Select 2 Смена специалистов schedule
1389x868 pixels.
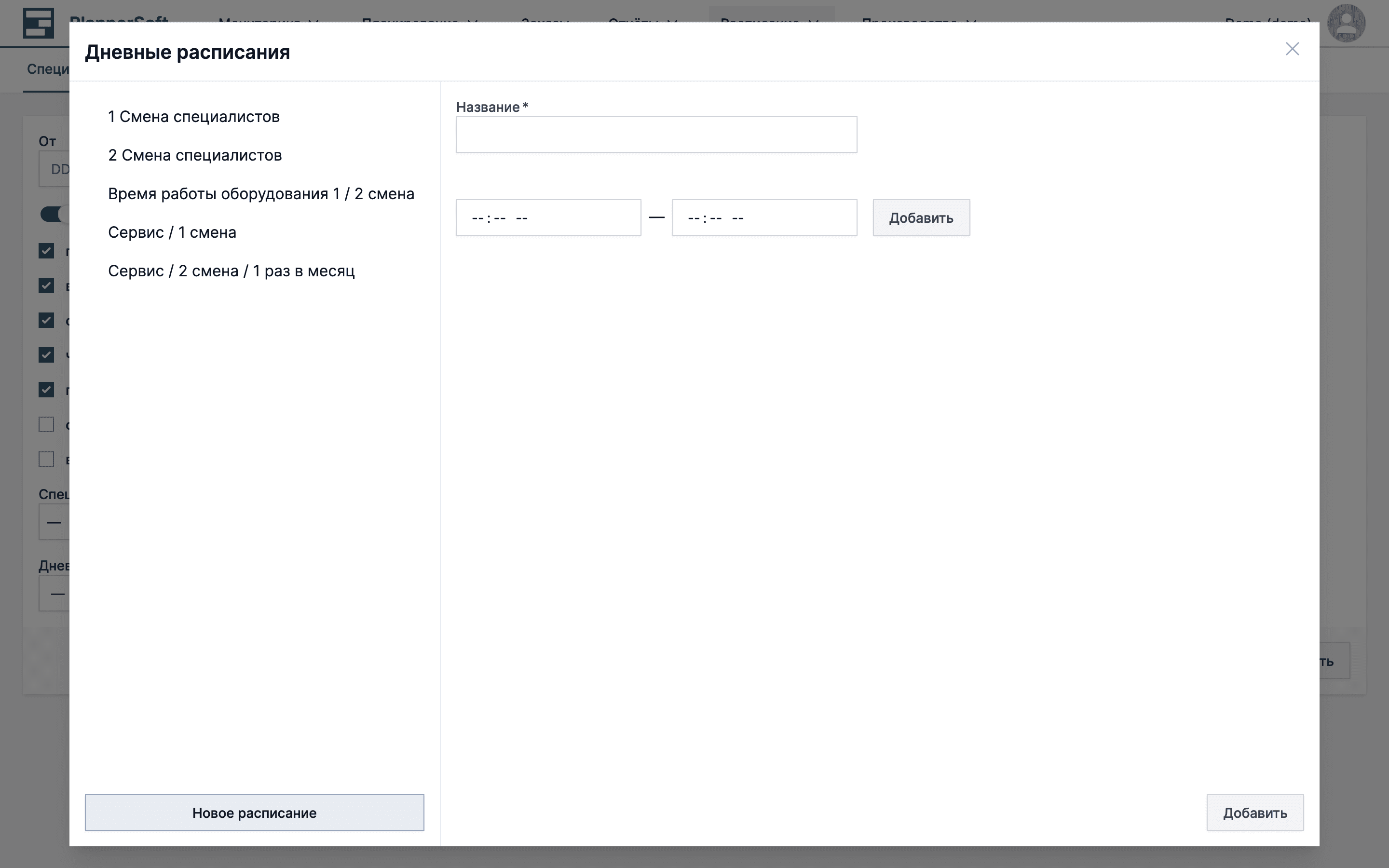[194, 155]
